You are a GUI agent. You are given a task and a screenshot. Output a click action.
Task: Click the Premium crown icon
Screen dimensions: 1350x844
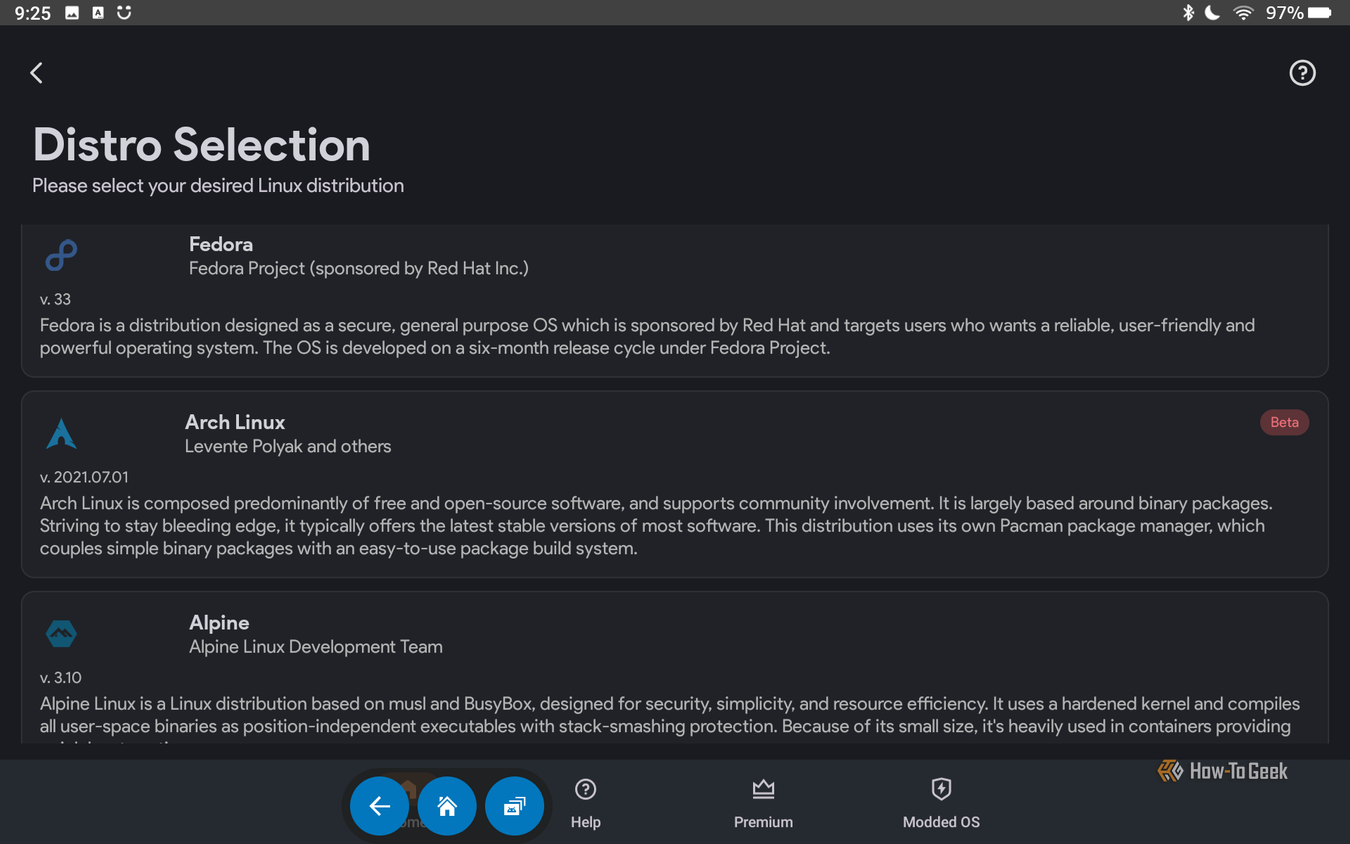tap(763, 789)
